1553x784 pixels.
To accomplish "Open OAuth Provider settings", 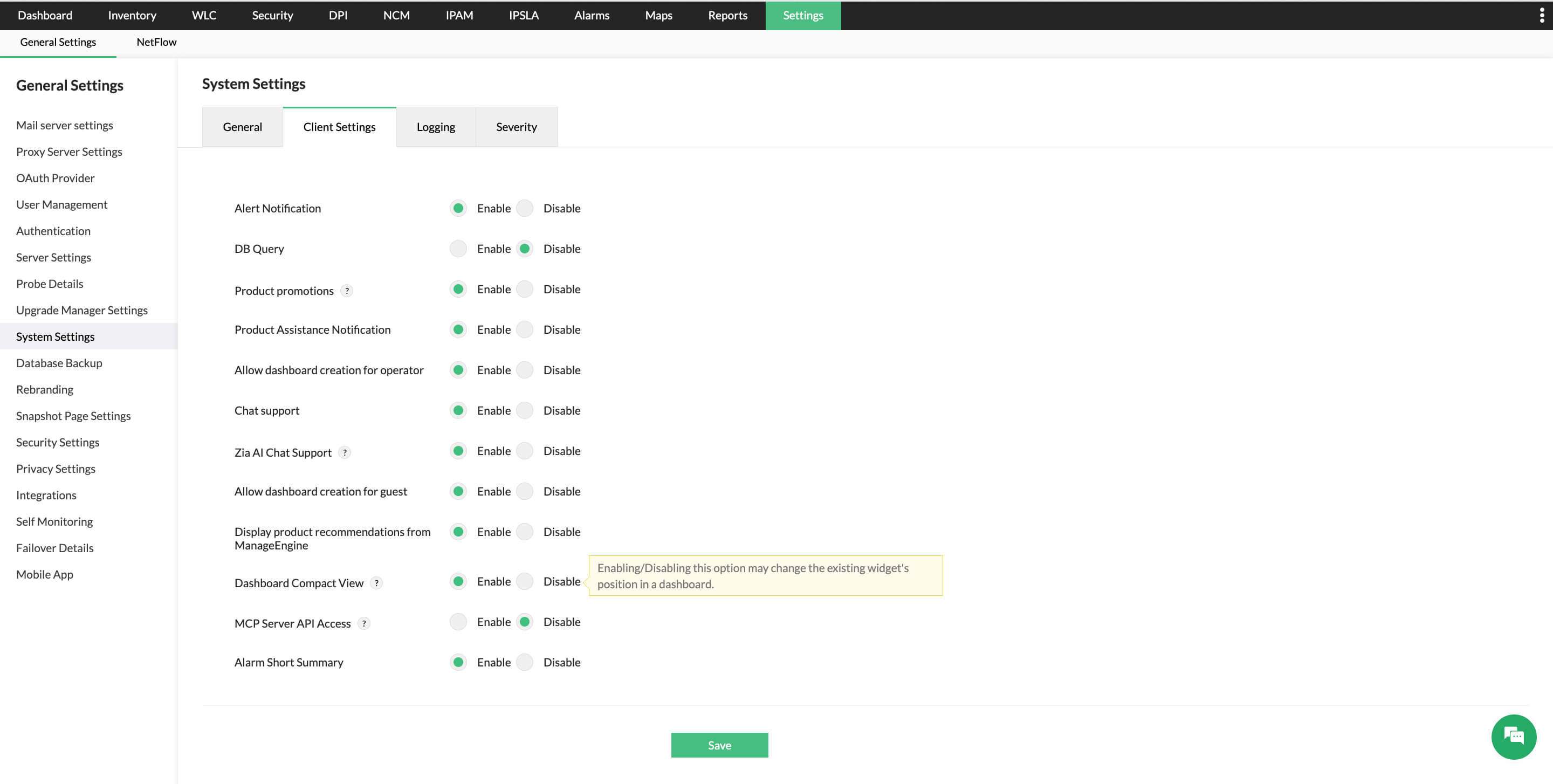I will (56, 178).
